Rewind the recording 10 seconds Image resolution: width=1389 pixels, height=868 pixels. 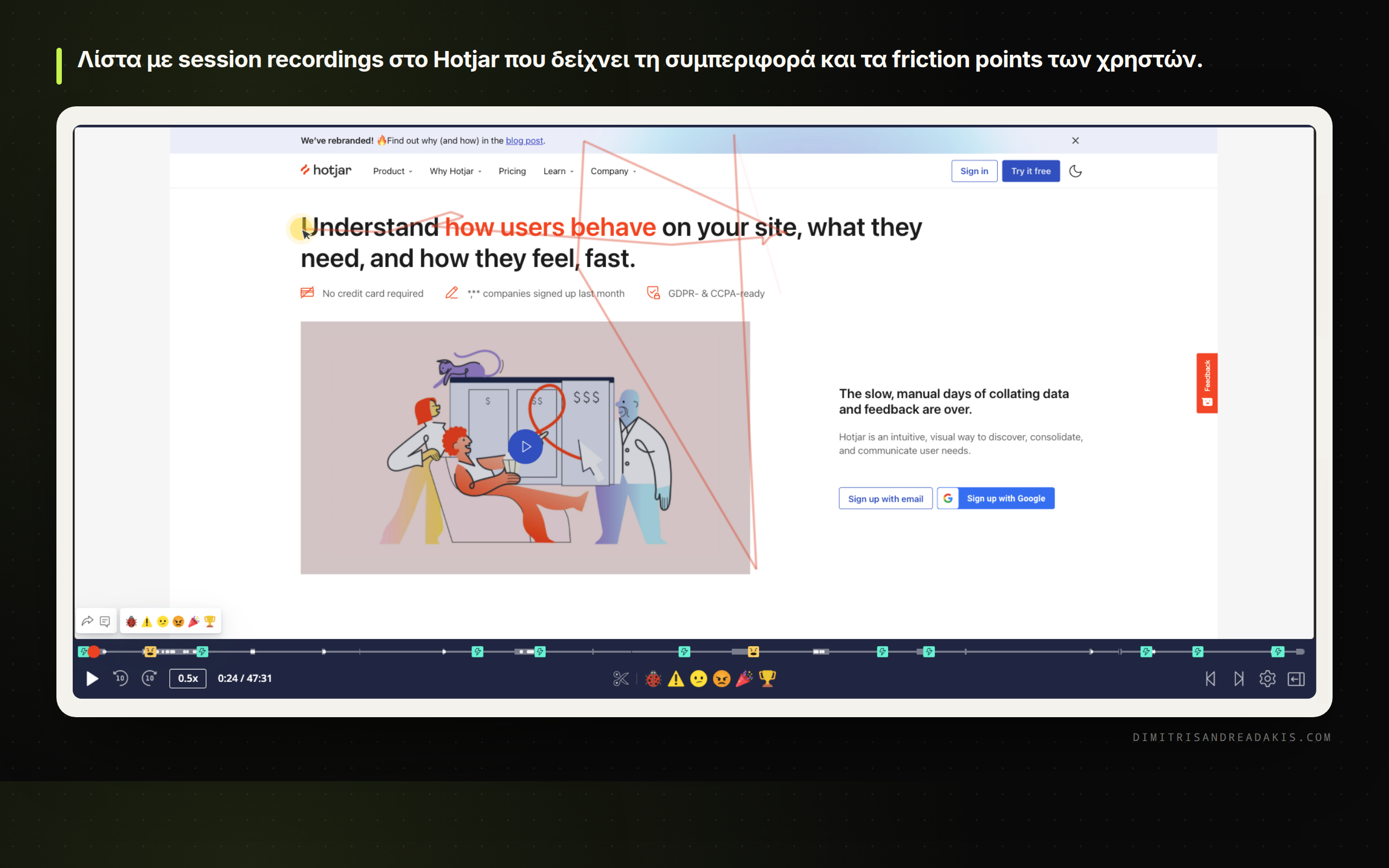120,679
